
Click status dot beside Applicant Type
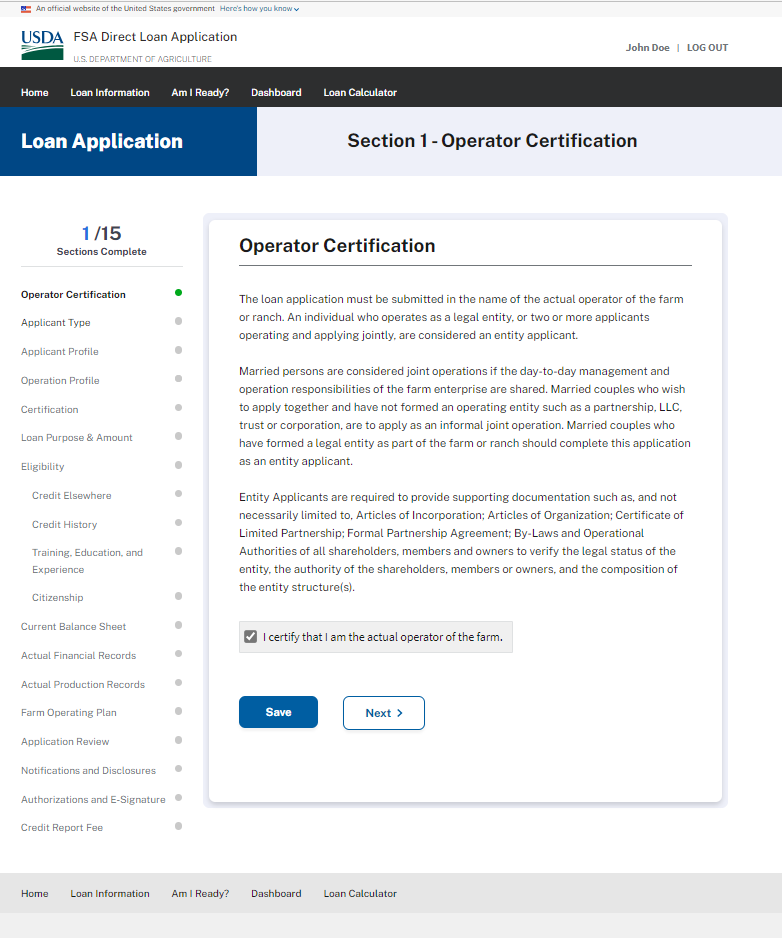178,321
